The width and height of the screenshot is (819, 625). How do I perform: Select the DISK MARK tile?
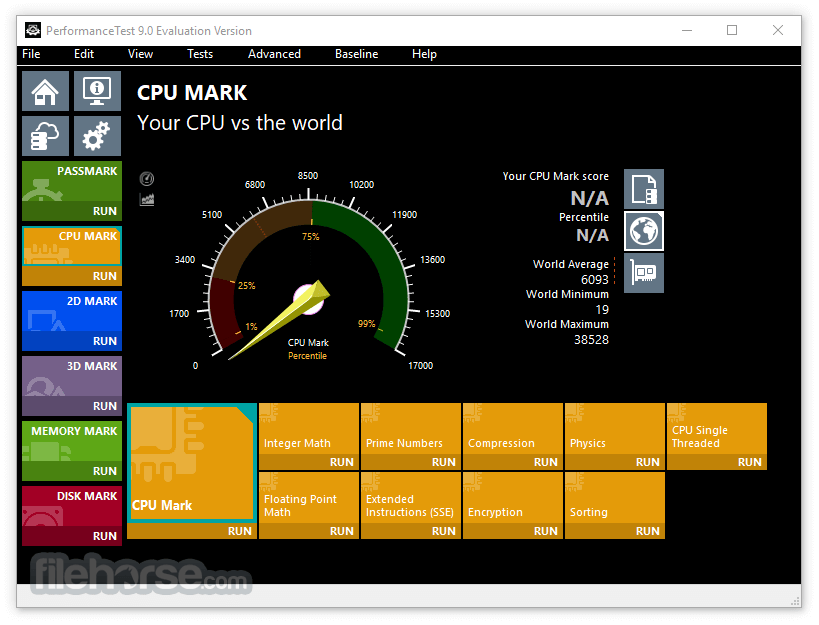tap(72, 506)
